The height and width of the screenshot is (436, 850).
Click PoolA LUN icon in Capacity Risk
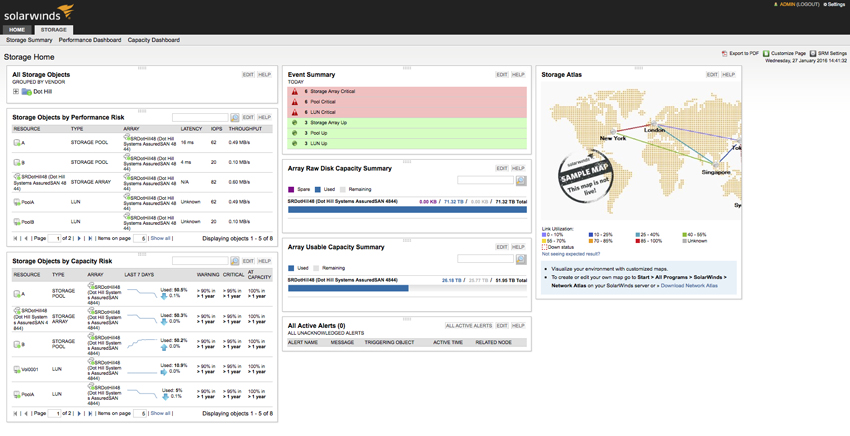coord(17,394)
